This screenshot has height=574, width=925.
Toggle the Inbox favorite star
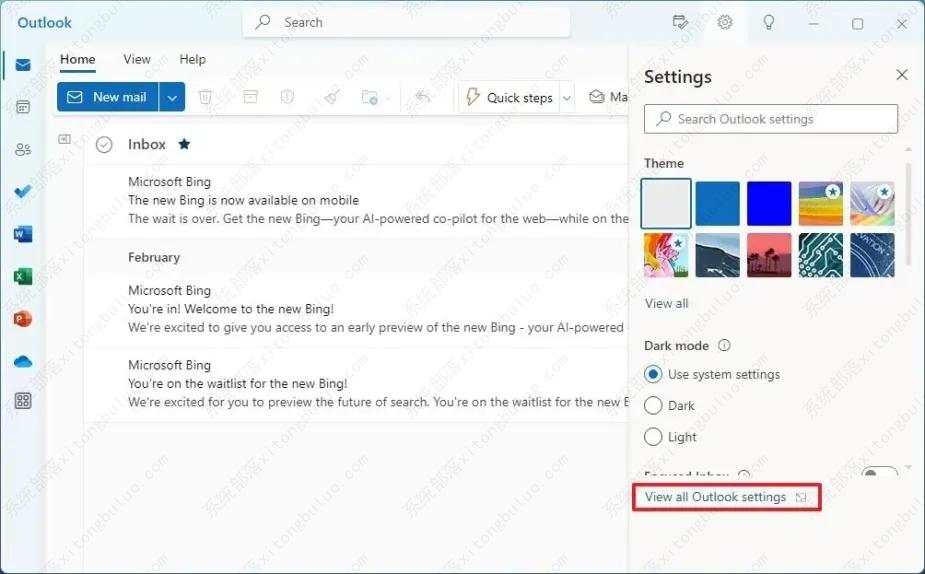(x=185, y=144)
